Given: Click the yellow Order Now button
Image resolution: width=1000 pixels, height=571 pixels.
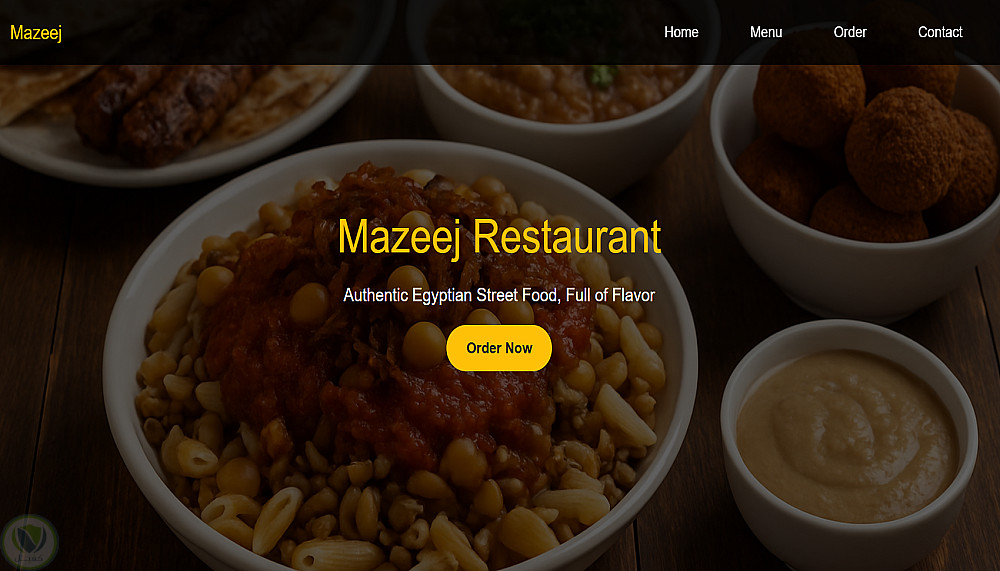Looking at the screenshot, I should [x=499, y=348].
